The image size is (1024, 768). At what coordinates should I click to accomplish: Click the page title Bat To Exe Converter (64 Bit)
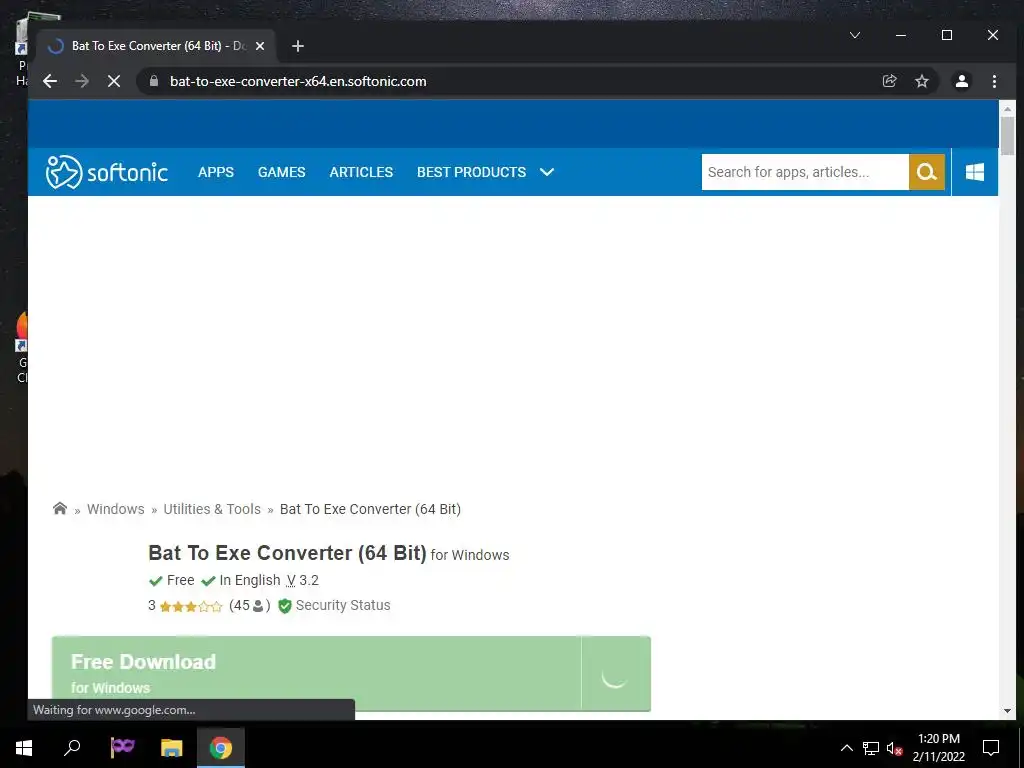[287, 552]
